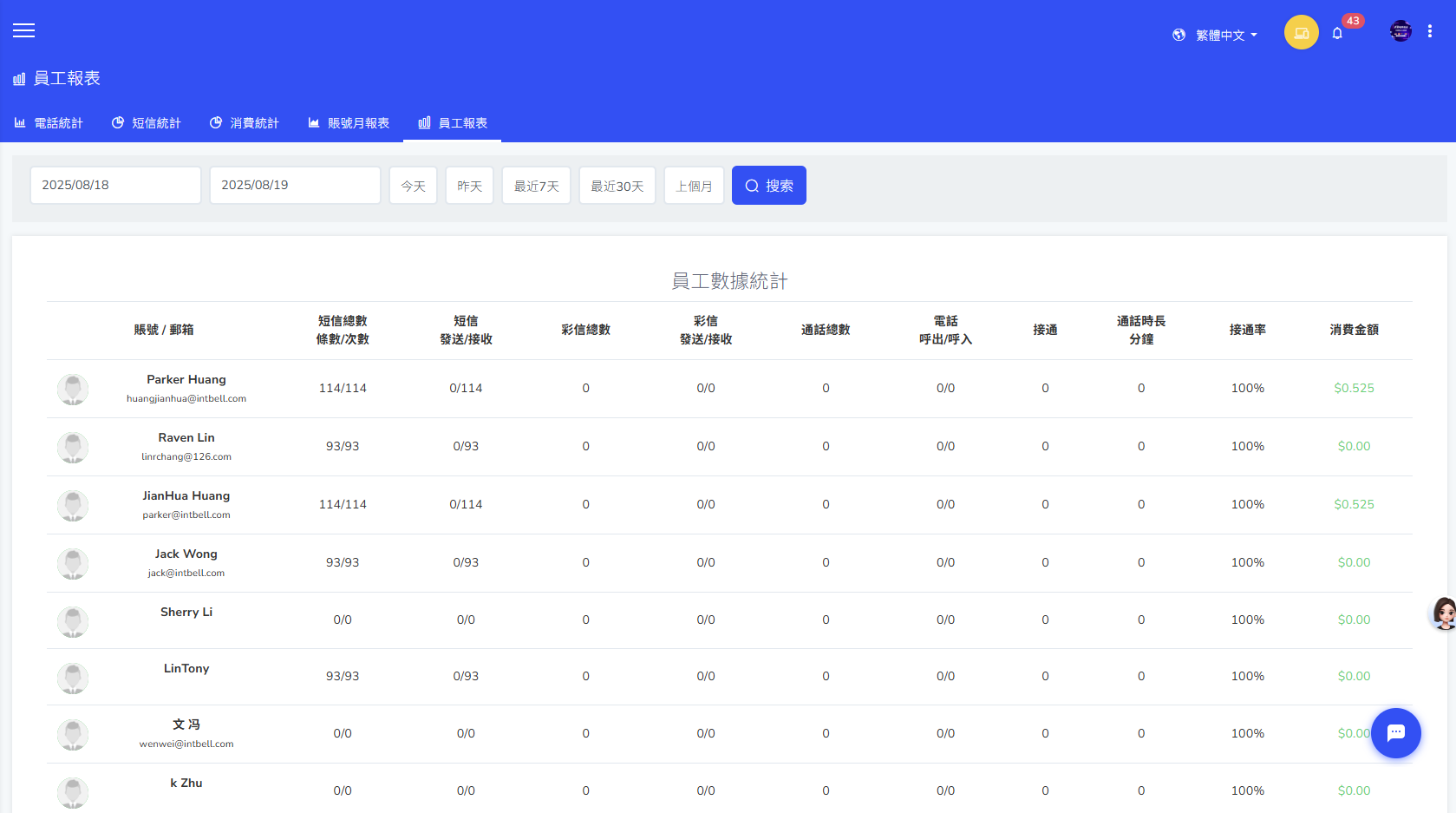This screenshot has width=1456, height=813.
Task: Choose the 最近7天 quick filter
Action: click(x=536, y=186)
